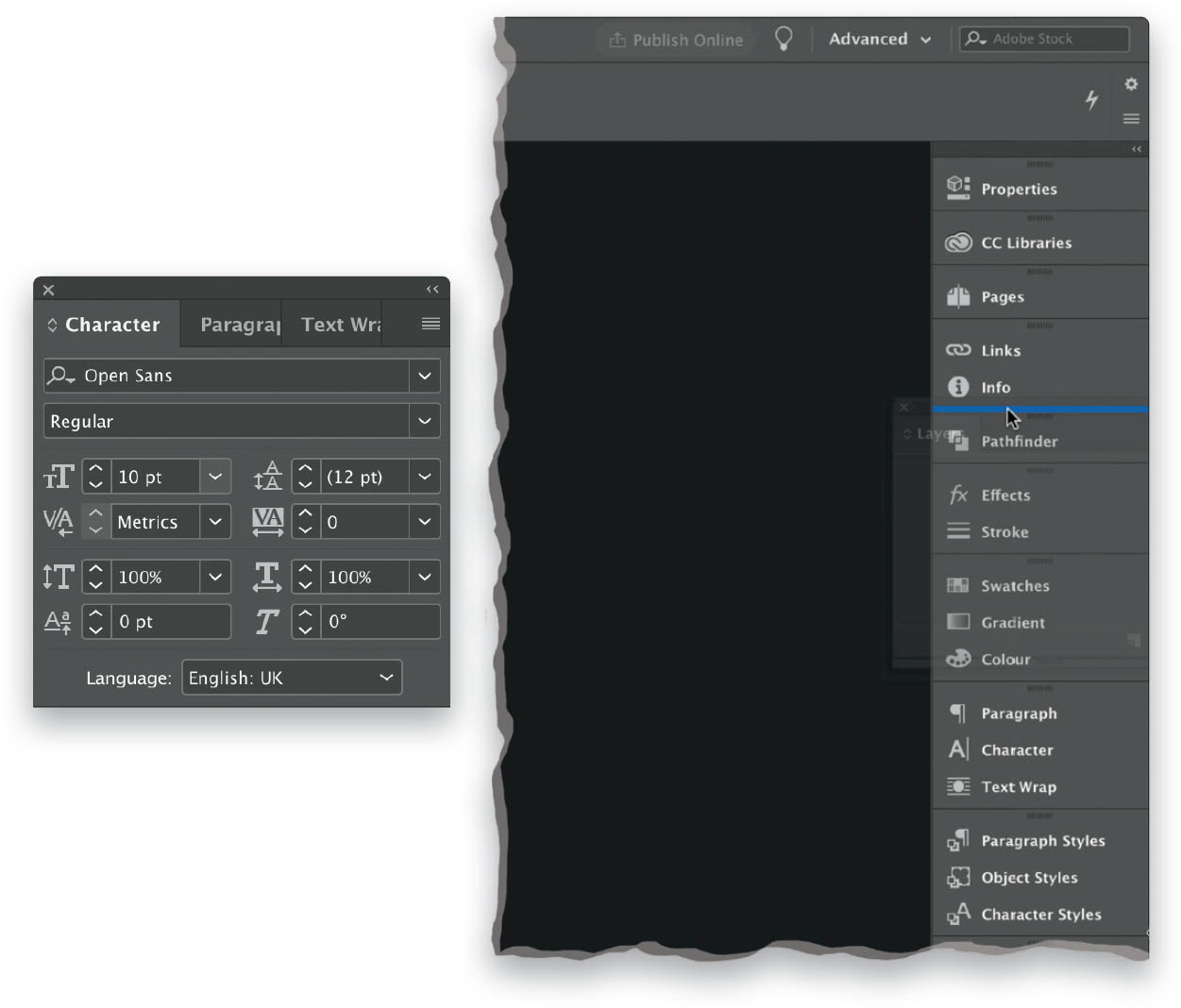Open the font size dropdown

tap(214, 477)
